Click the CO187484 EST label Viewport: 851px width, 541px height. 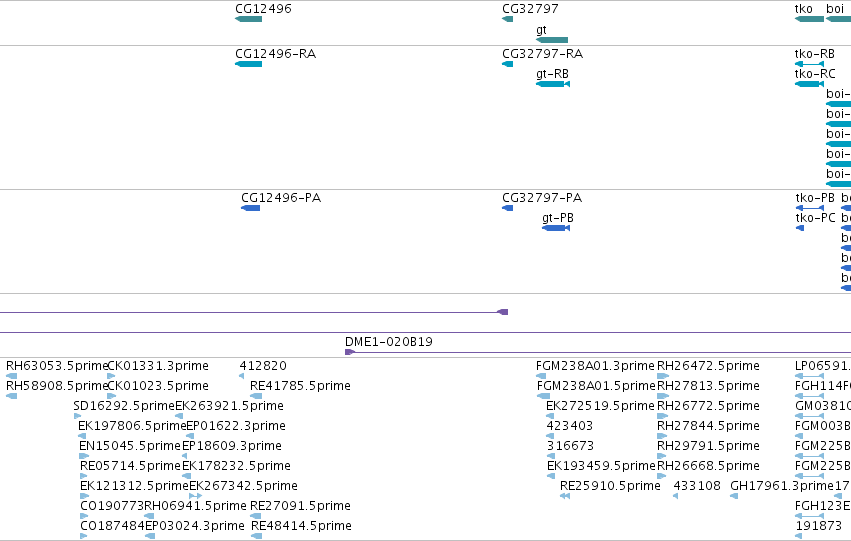tap(112, 526)
